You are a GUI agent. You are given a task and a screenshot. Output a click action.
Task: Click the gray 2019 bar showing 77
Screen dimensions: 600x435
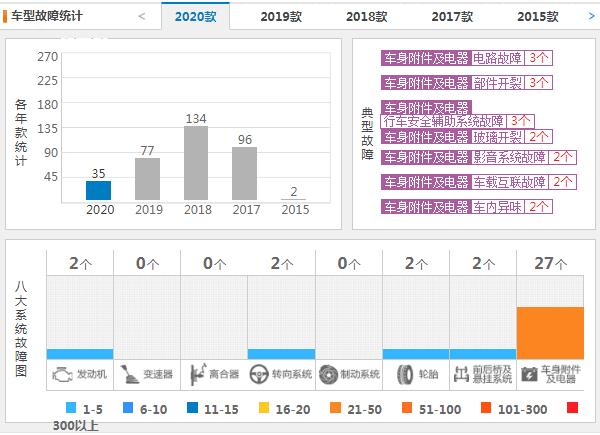tap(147, 179)
